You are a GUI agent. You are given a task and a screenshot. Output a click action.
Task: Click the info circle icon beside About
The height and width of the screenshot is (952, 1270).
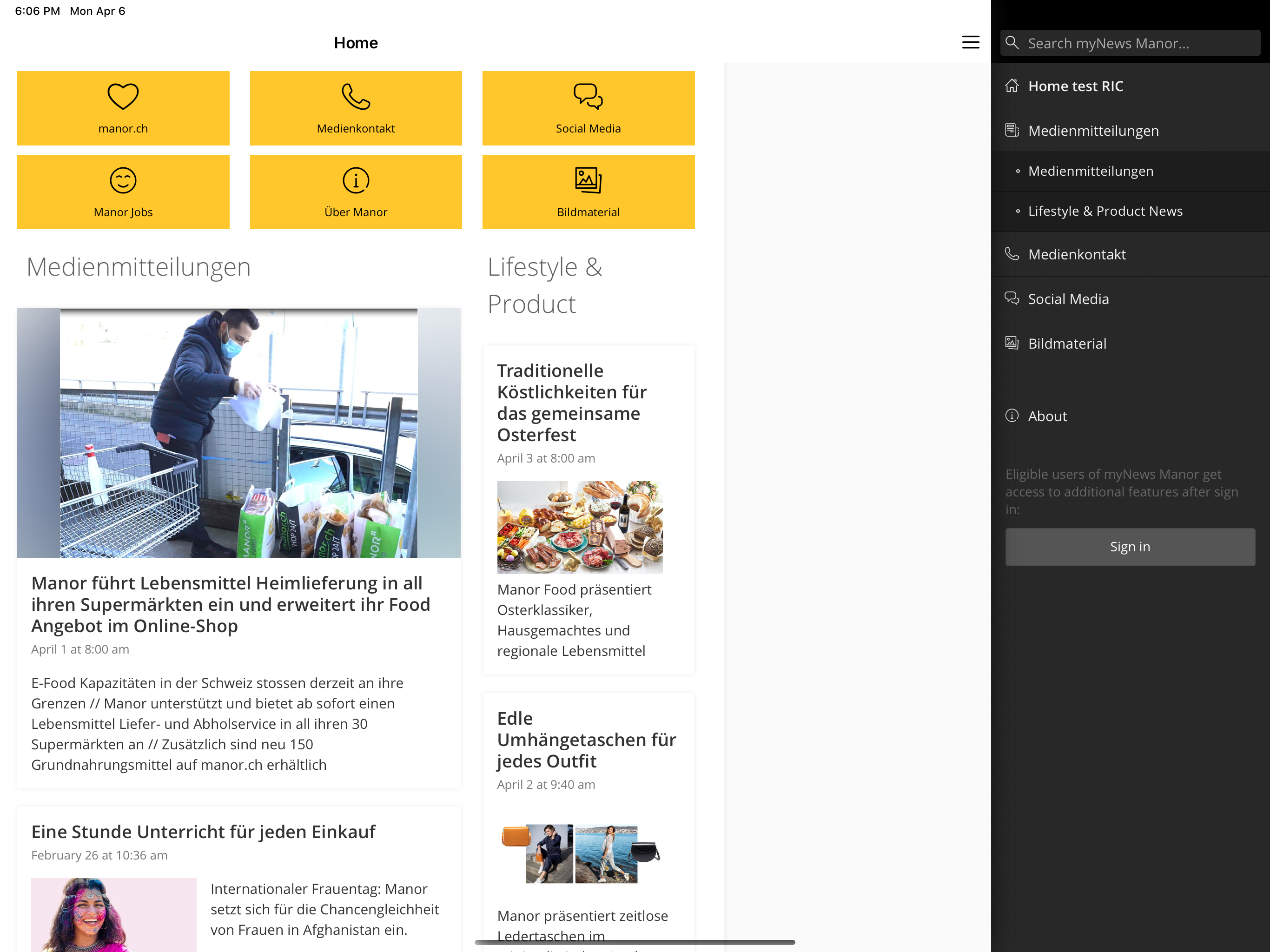pyautogui.click(x=1012, y=416)
